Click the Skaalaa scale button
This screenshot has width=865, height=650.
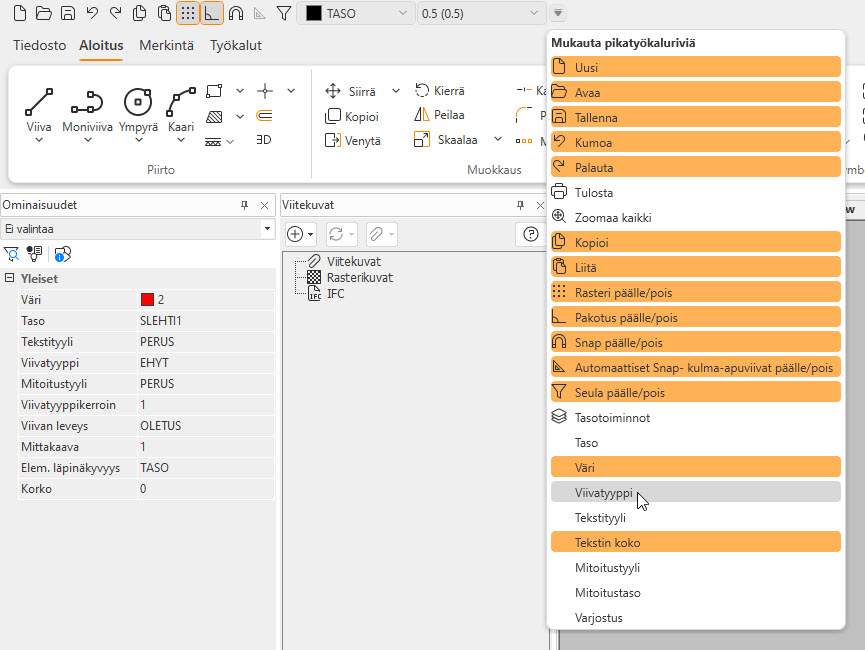click(446, 140)
